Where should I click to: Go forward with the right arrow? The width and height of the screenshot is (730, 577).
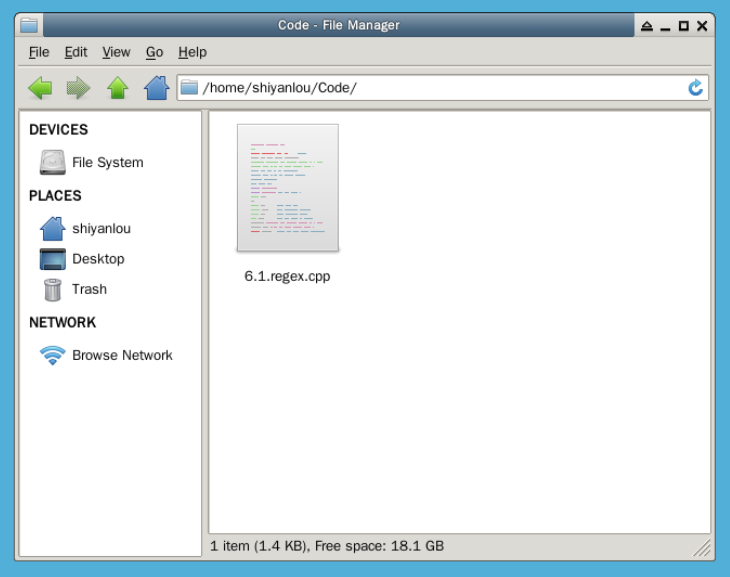tap(78, 88)
